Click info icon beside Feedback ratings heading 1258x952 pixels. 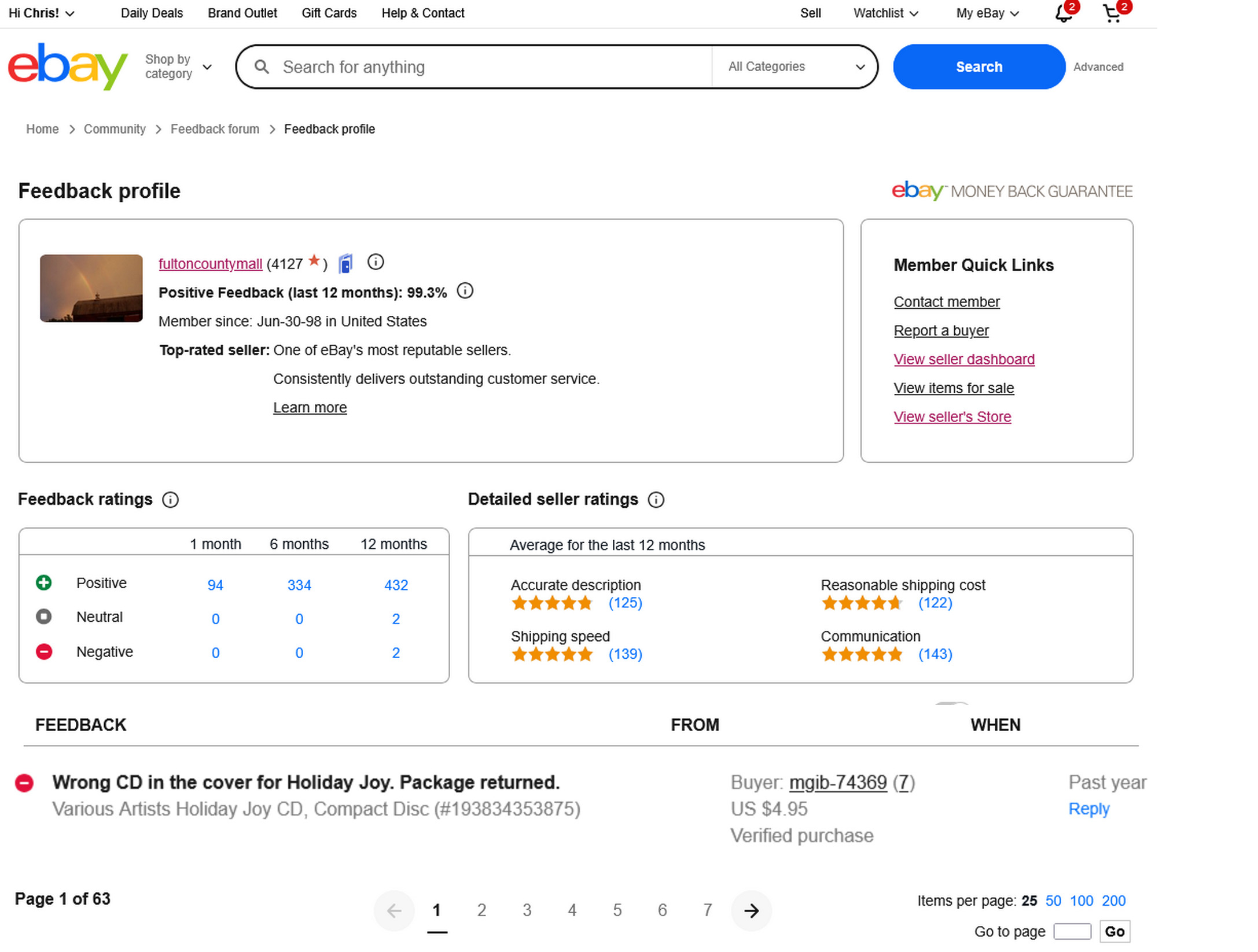click(170, 500)
